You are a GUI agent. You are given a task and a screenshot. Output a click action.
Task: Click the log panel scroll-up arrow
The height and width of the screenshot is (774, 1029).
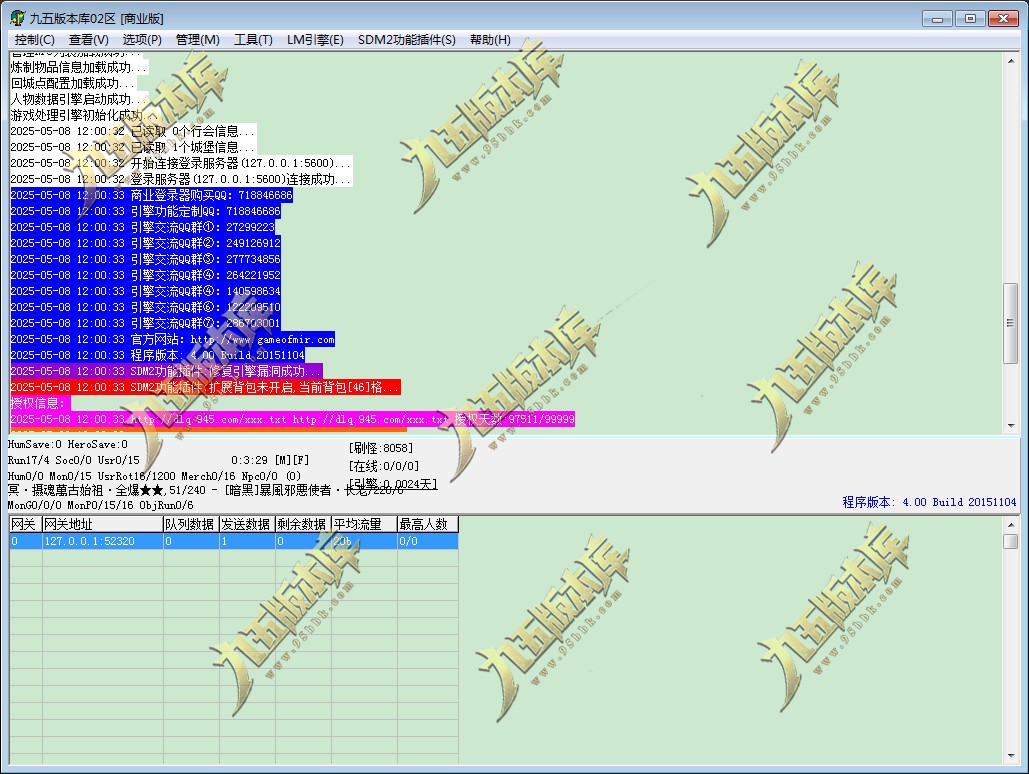[1011, 61]
